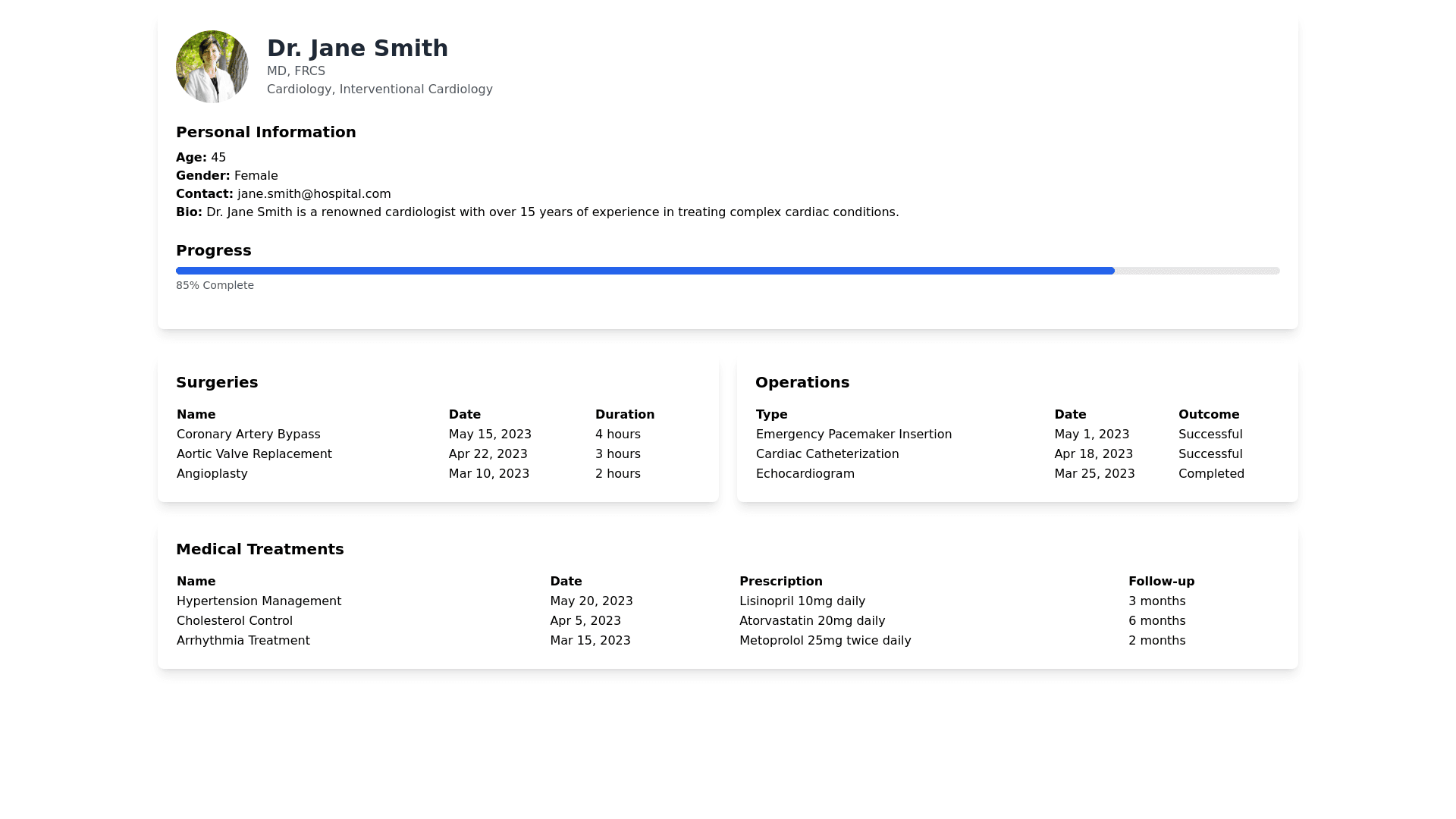Click the Angioplasty surgery name
This screenshot has width=1456, height=819.
pyautogui.click(x=212, y=474)
